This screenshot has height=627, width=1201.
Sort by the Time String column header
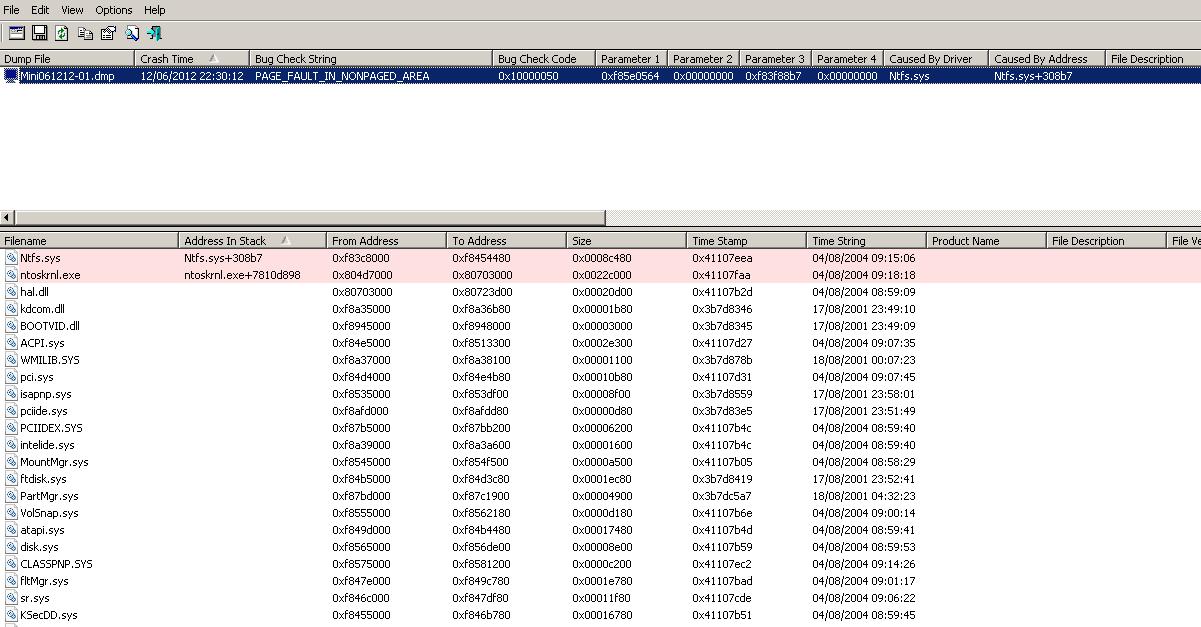click(x=867, y=241)
